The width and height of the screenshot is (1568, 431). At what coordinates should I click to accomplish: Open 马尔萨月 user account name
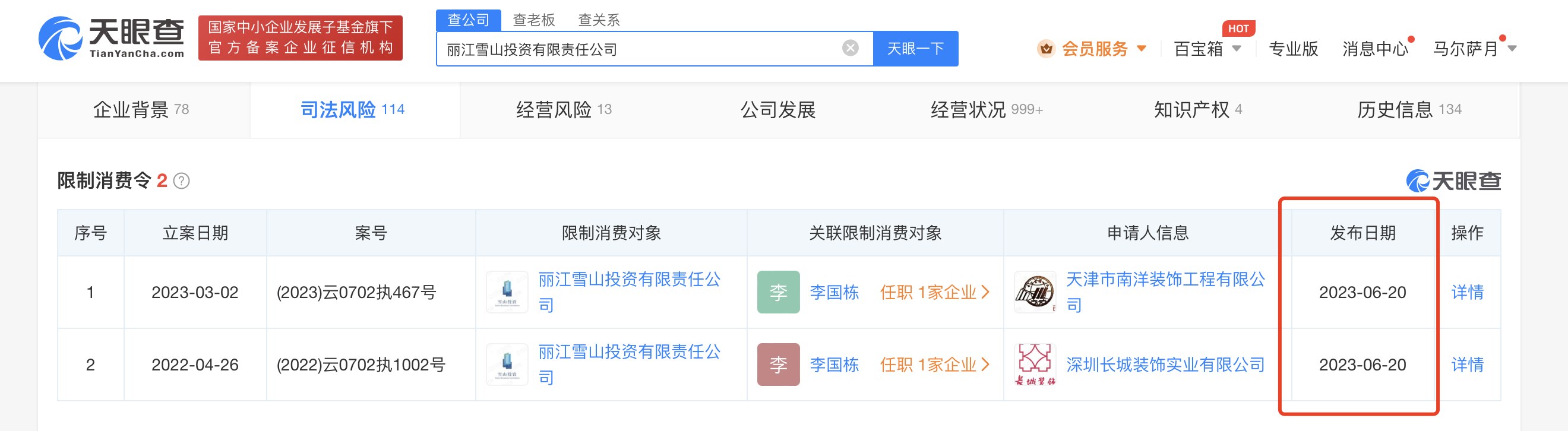[x=1465, y=49]
